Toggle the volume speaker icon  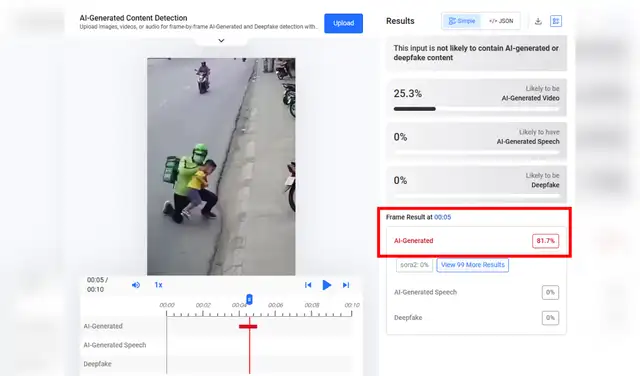[x=136, y=285]
